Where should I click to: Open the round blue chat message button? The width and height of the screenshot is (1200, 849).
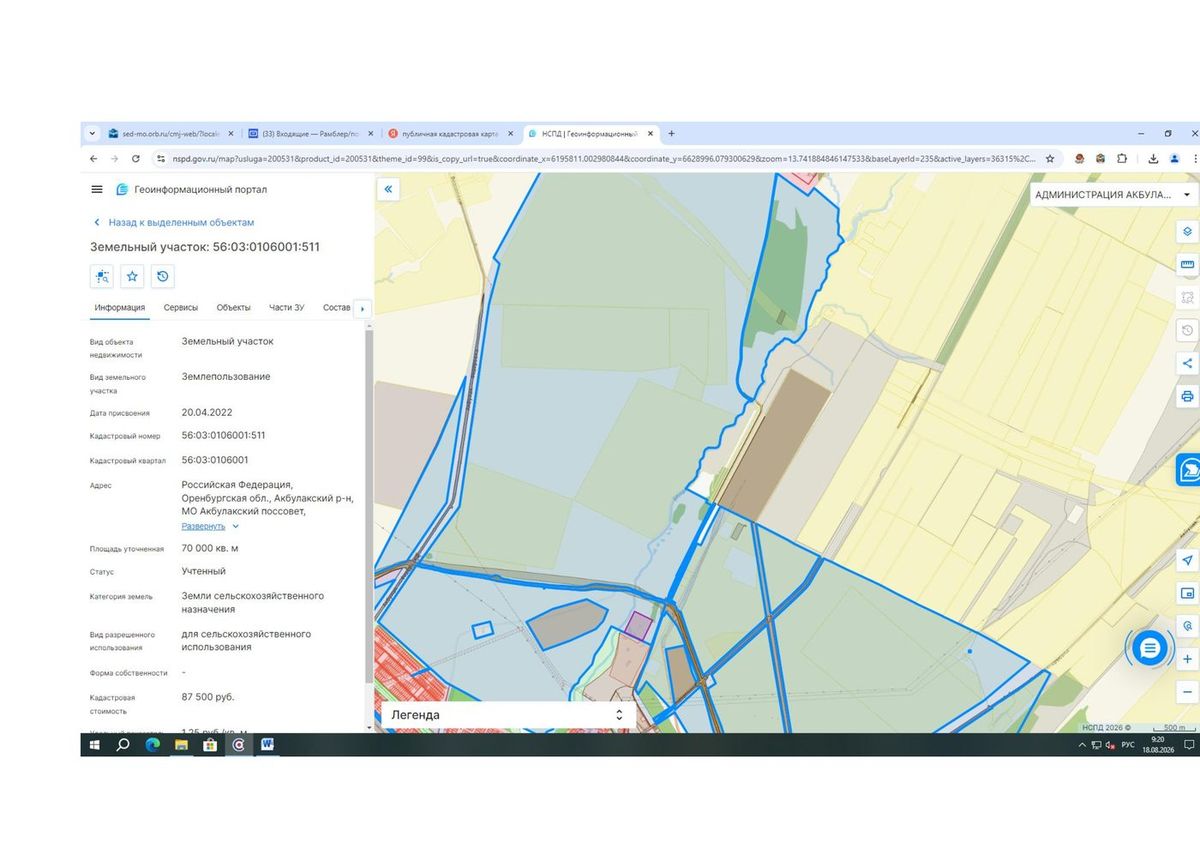[1150, 649]
